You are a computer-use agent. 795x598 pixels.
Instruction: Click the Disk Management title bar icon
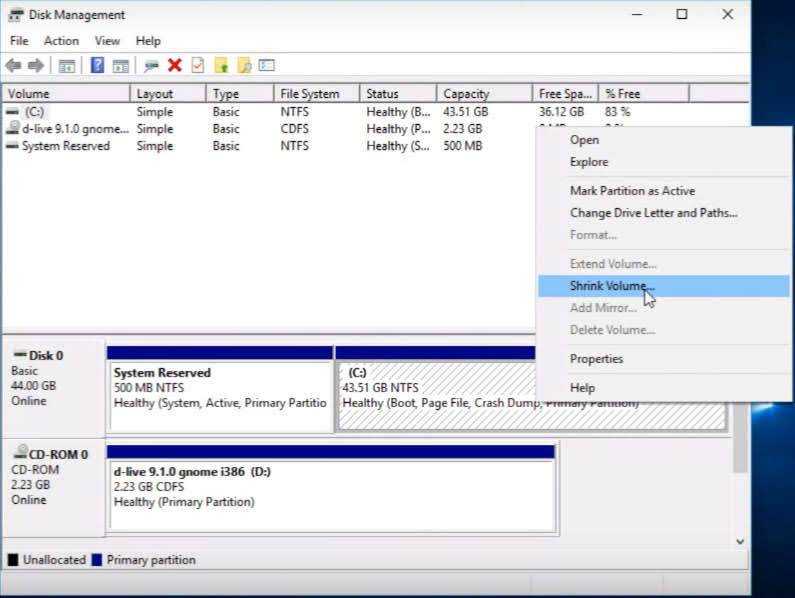[16, 15]
